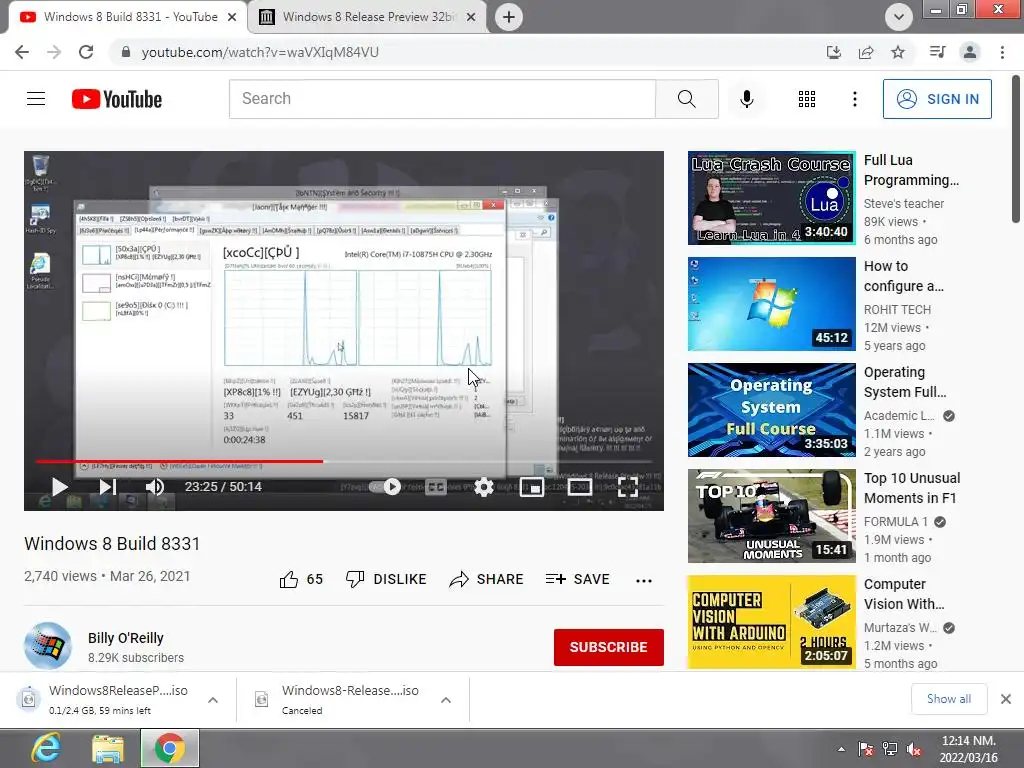This screenshot has height=768, width=1024.
Task: Click Steve's teacher channel name
Action: tap(904, 204)
